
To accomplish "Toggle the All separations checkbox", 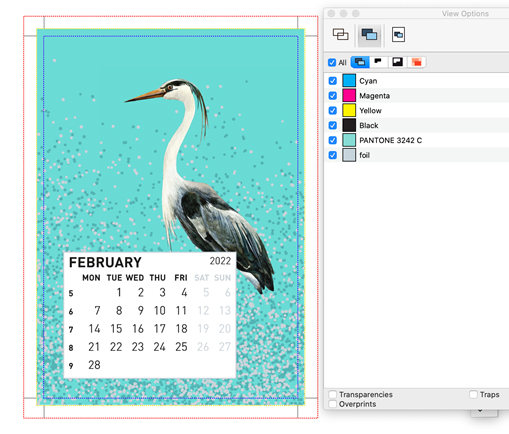I will 332,62.
